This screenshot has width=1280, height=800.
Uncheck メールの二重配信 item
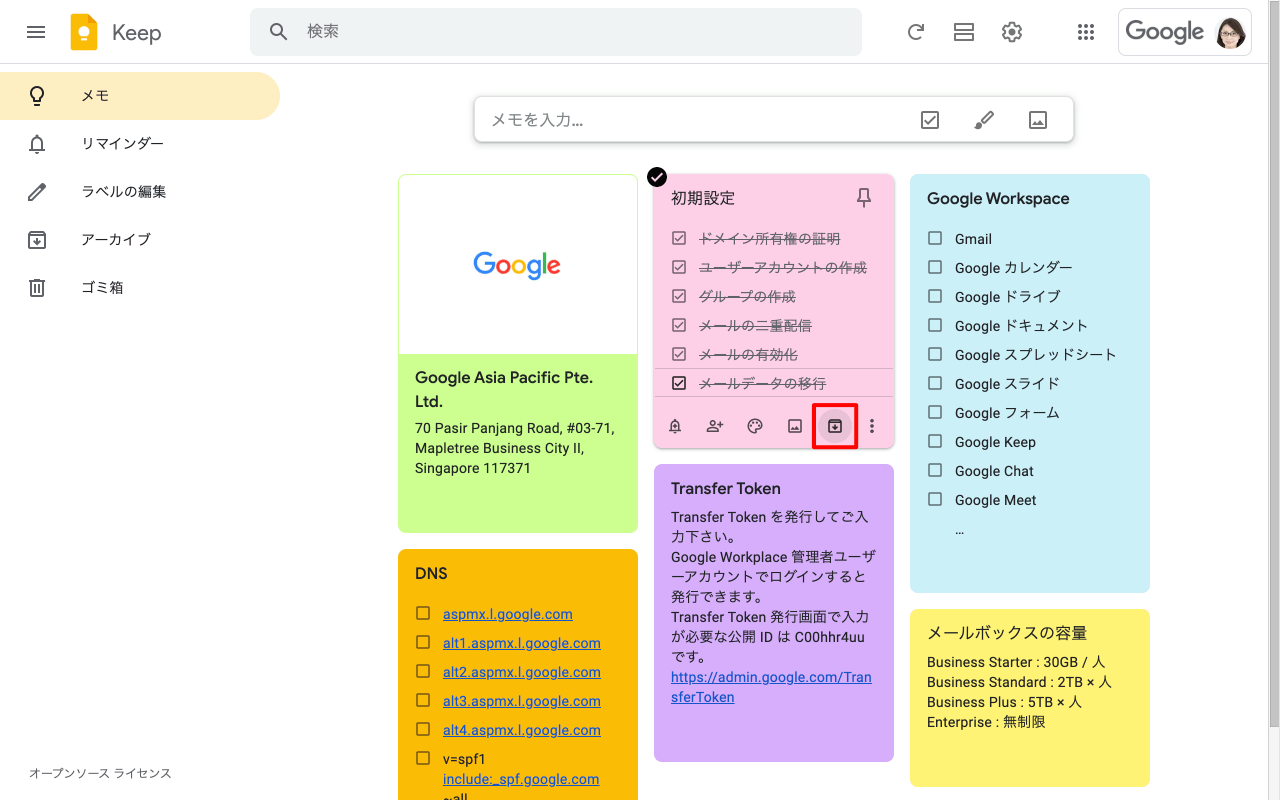click(x=680, y=325)
